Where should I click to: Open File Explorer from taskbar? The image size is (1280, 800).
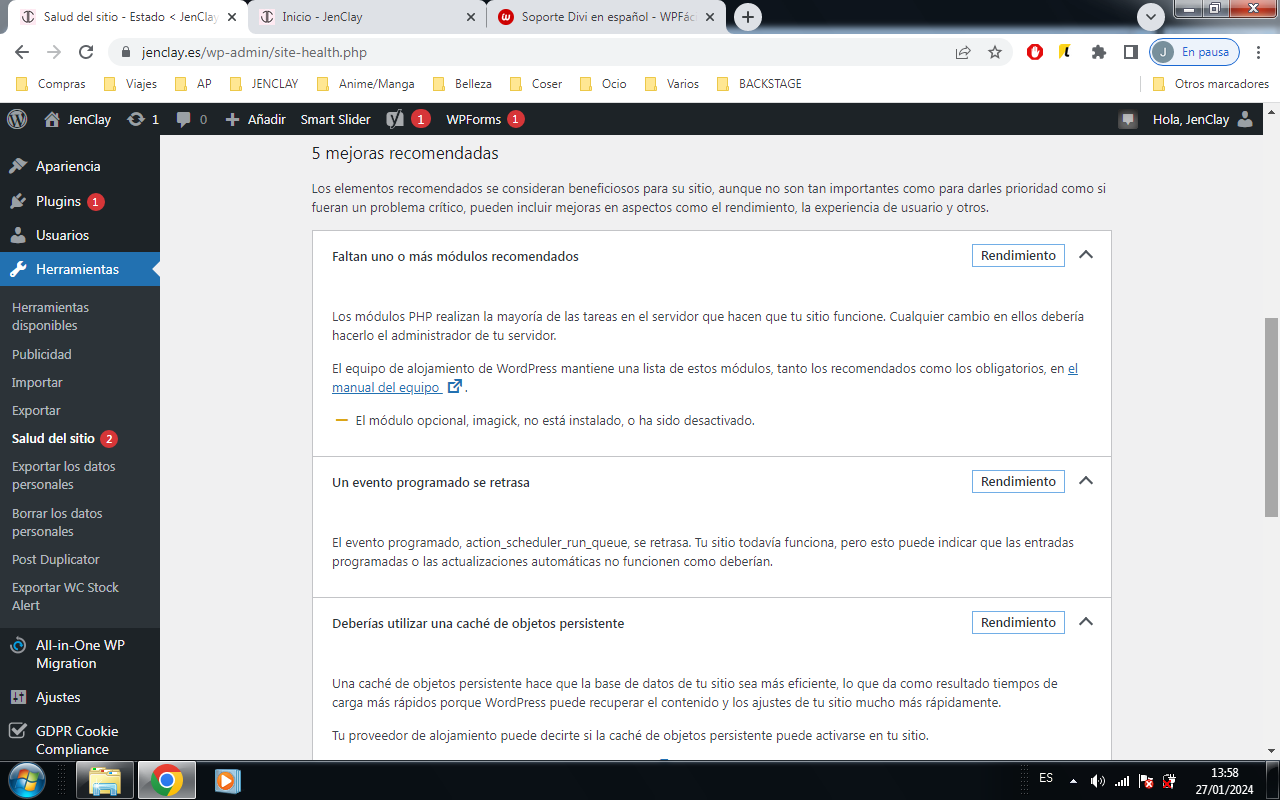(x=104, y=779)
